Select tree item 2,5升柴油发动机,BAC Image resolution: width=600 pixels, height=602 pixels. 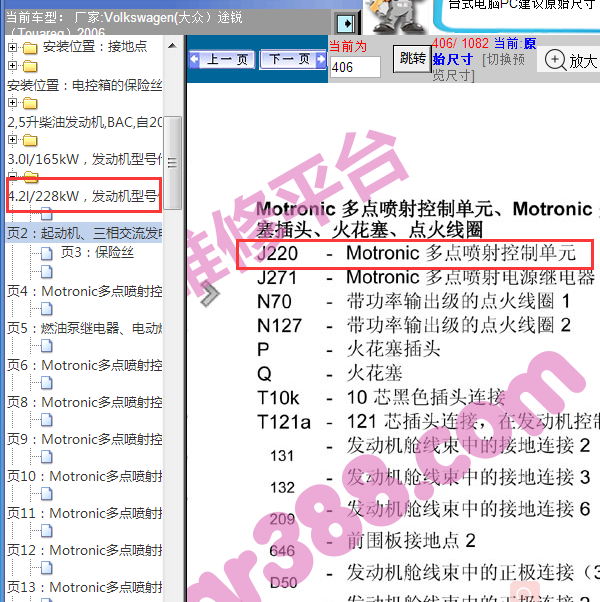click(x=84, y=122)
